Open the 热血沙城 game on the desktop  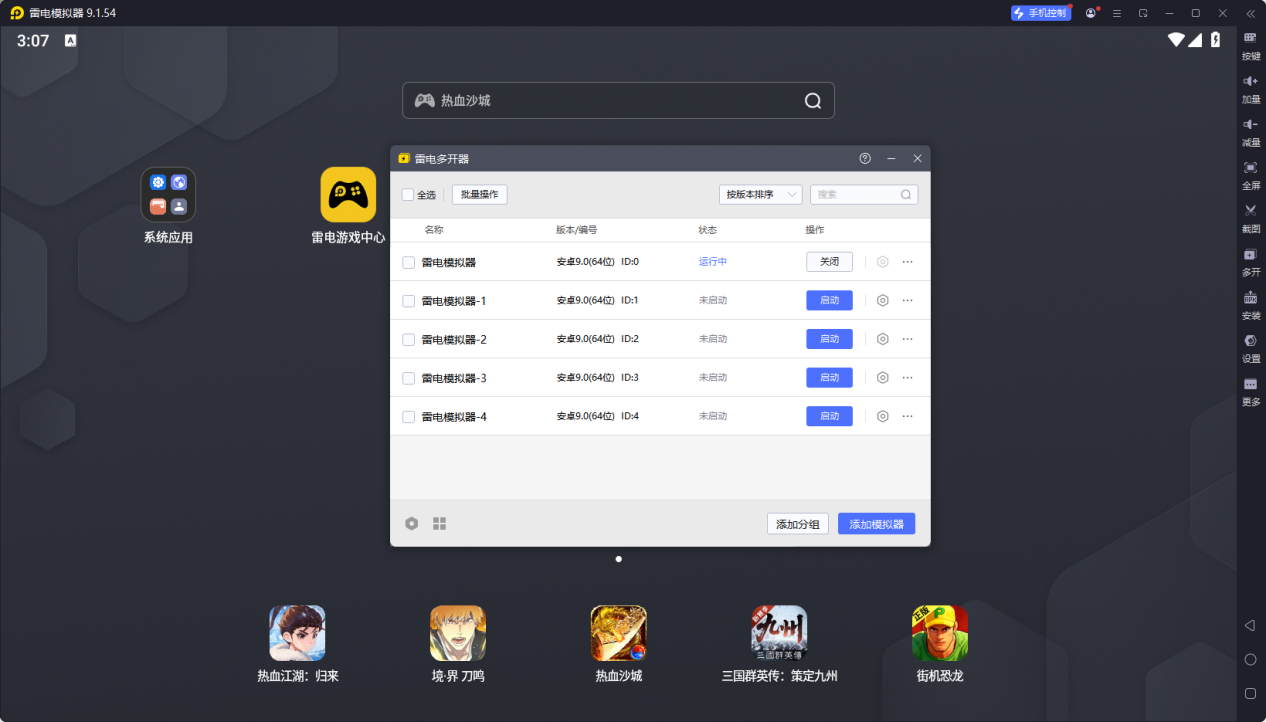pos(618,633)
